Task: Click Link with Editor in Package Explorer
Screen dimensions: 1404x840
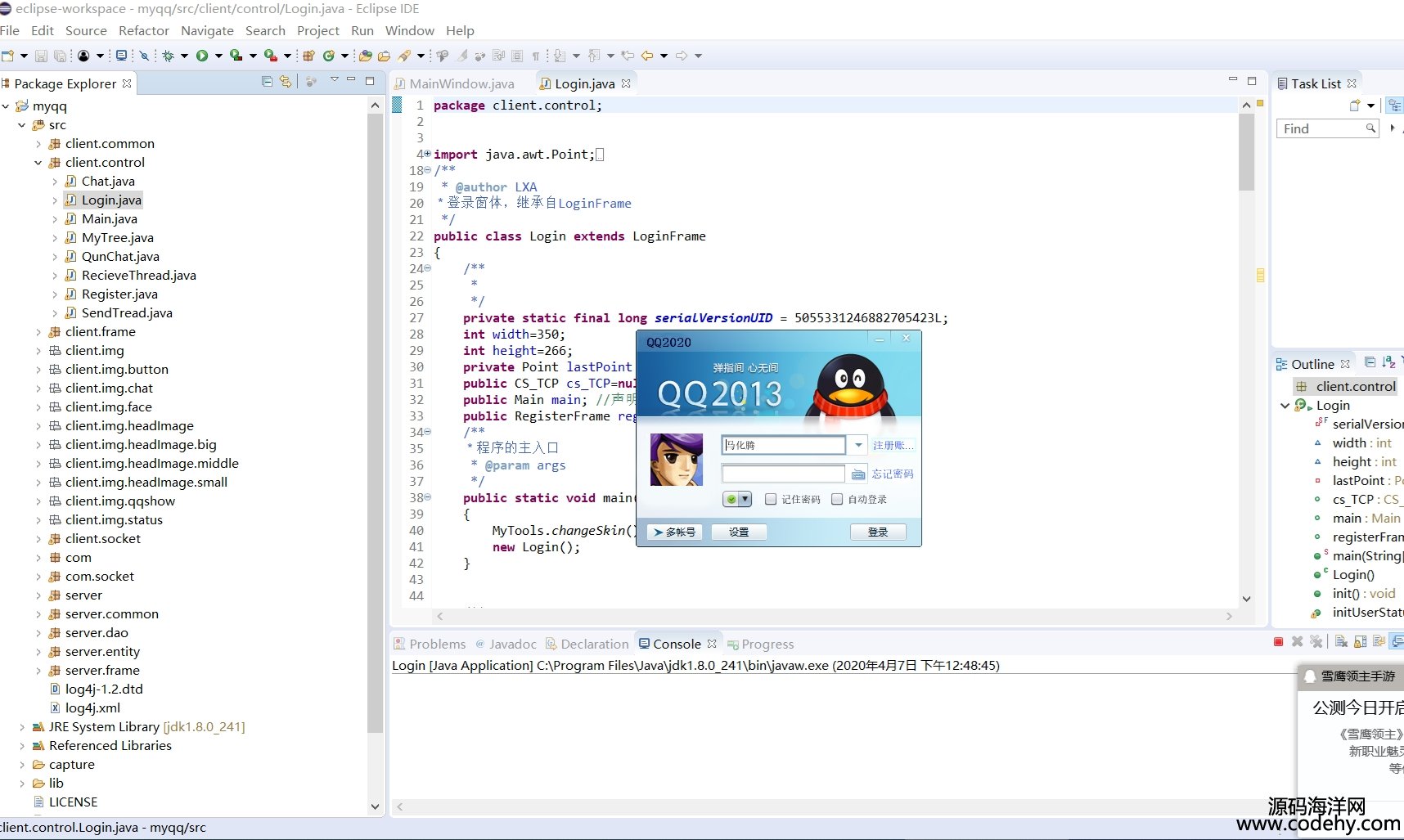Action: tap(285, 81)
